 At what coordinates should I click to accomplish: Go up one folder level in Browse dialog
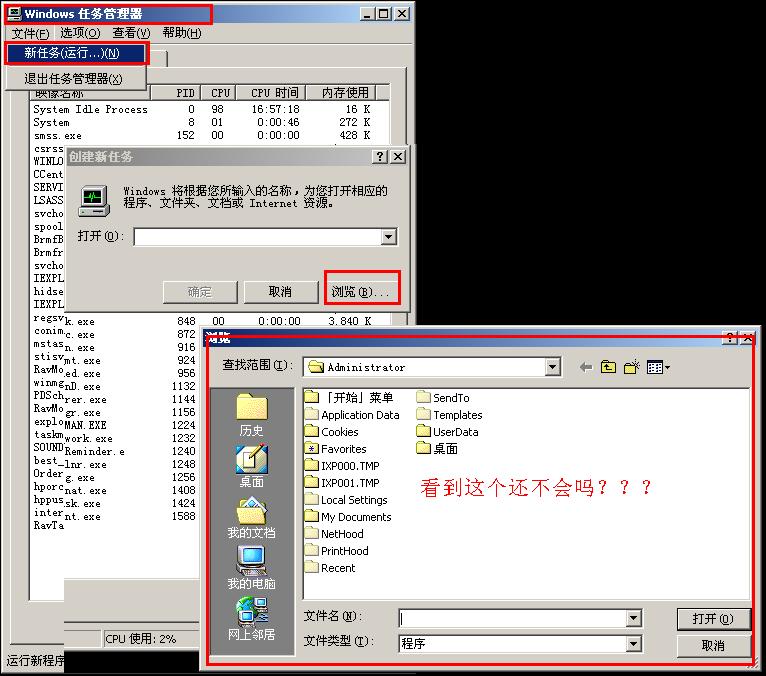click(608, 367)
